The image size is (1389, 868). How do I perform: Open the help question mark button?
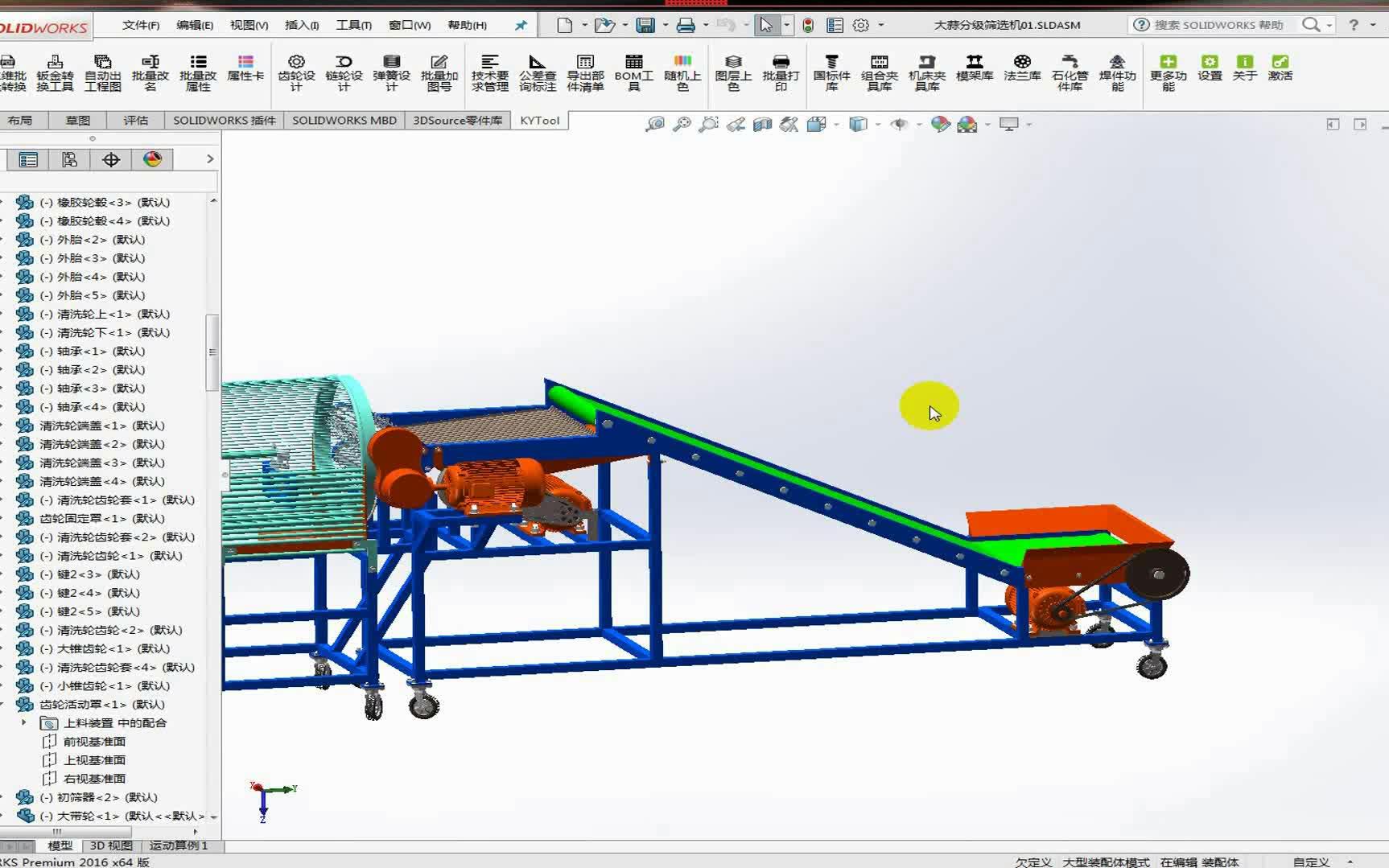tap(1354, 25)
